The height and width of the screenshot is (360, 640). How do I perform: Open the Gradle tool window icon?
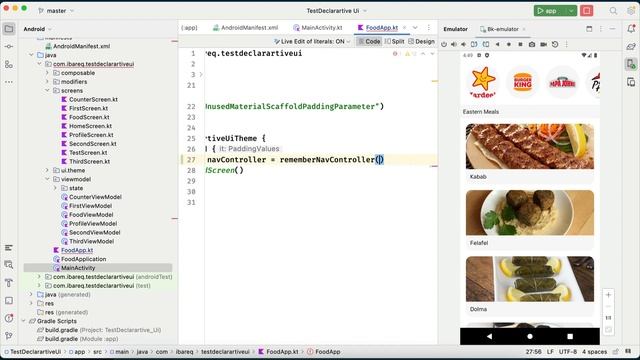[631, 46]
